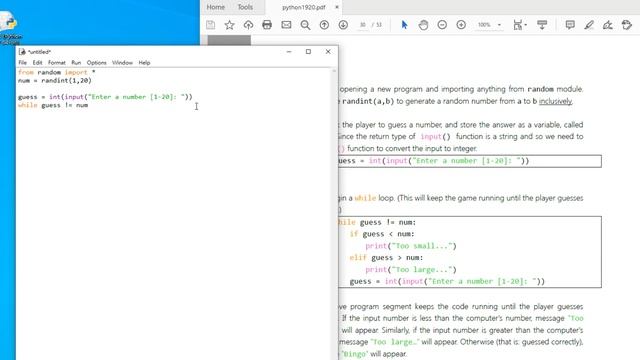Click the page number input field
Screen dimensions: 640x360
[362, 25]
